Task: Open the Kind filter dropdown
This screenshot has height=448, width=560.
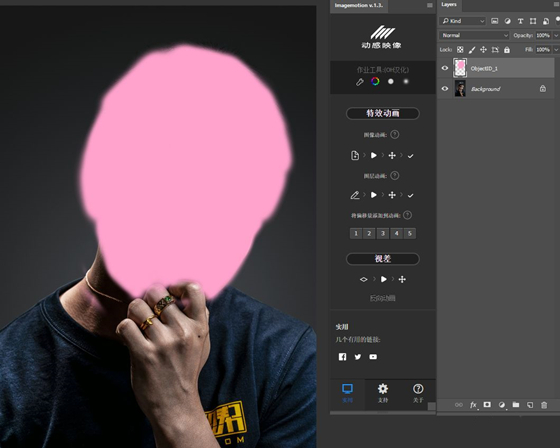Action: [462, 21]
